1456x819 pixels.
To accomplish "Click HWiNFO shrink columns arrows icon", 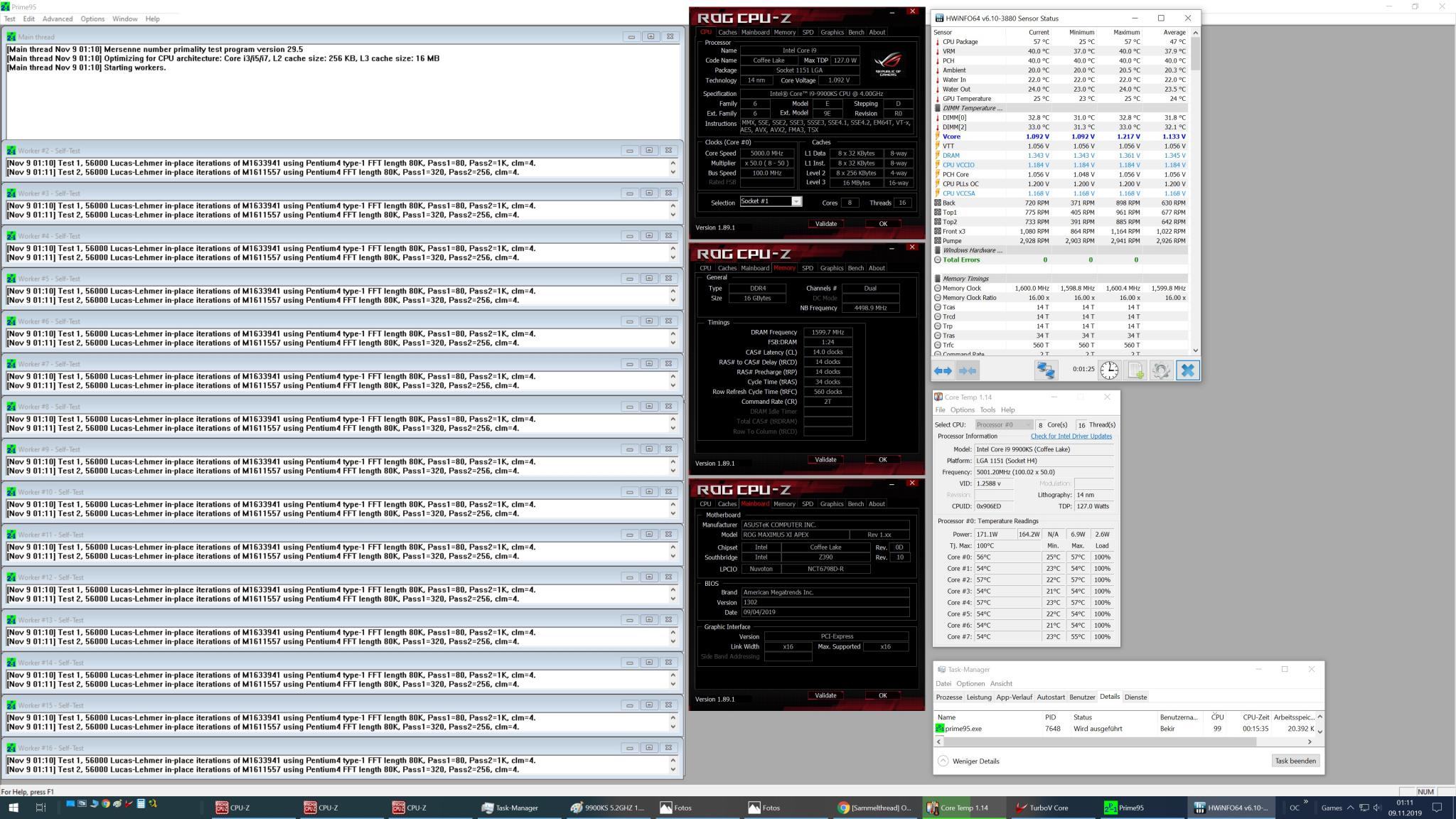I will point(968,370).
